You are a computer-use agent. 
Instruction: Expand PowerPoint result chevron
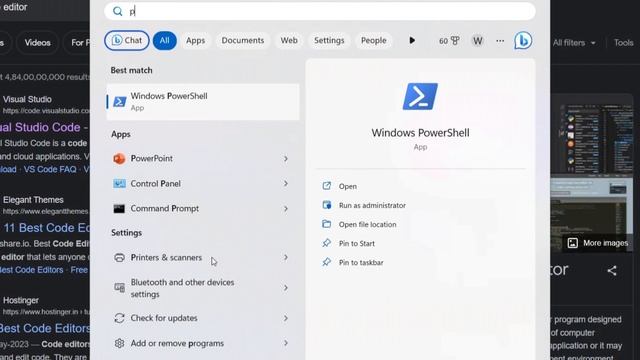click(x=286, y=158)
